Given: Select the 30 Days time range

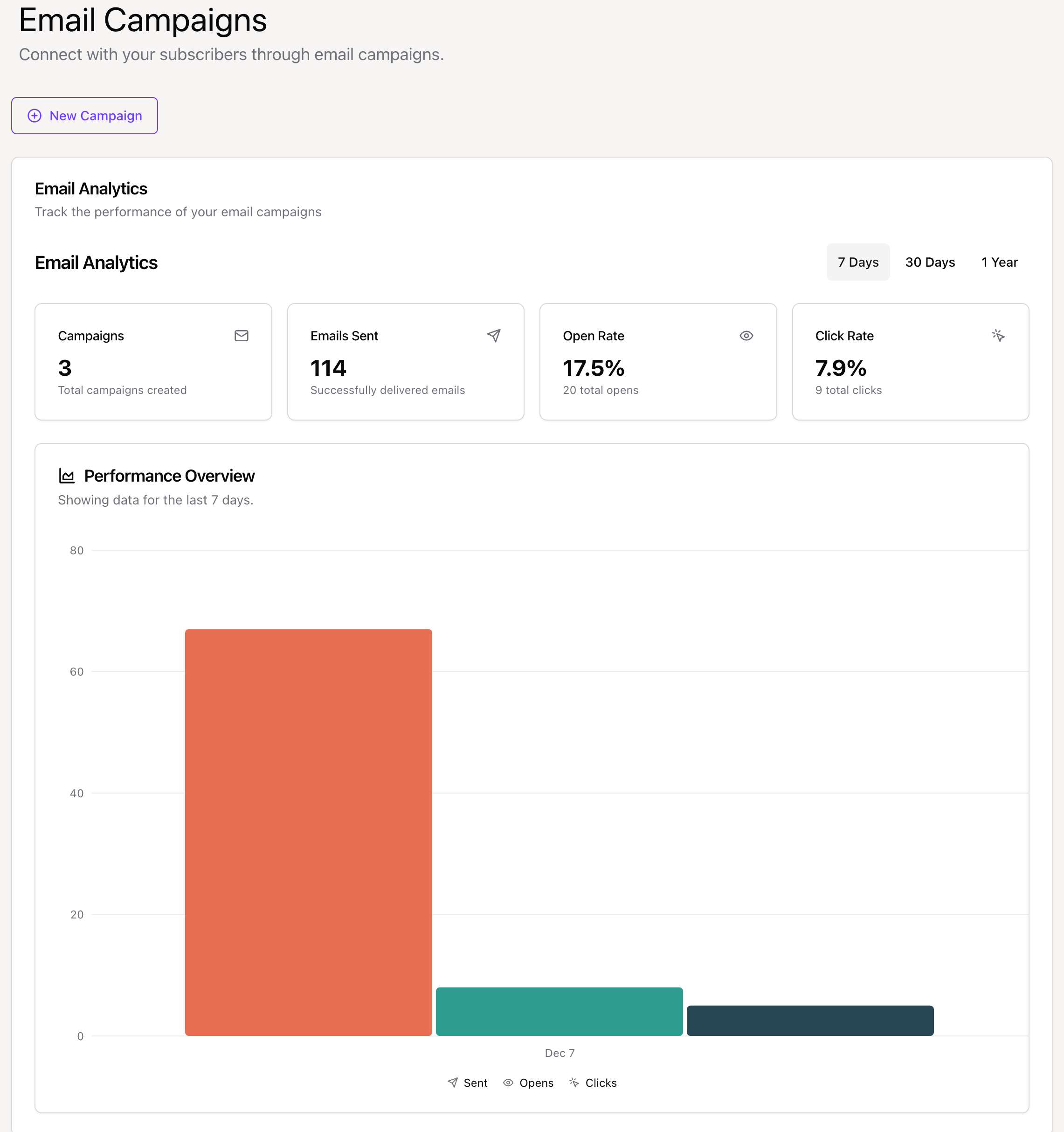Looking at the screenshot, I should [930, 262].
